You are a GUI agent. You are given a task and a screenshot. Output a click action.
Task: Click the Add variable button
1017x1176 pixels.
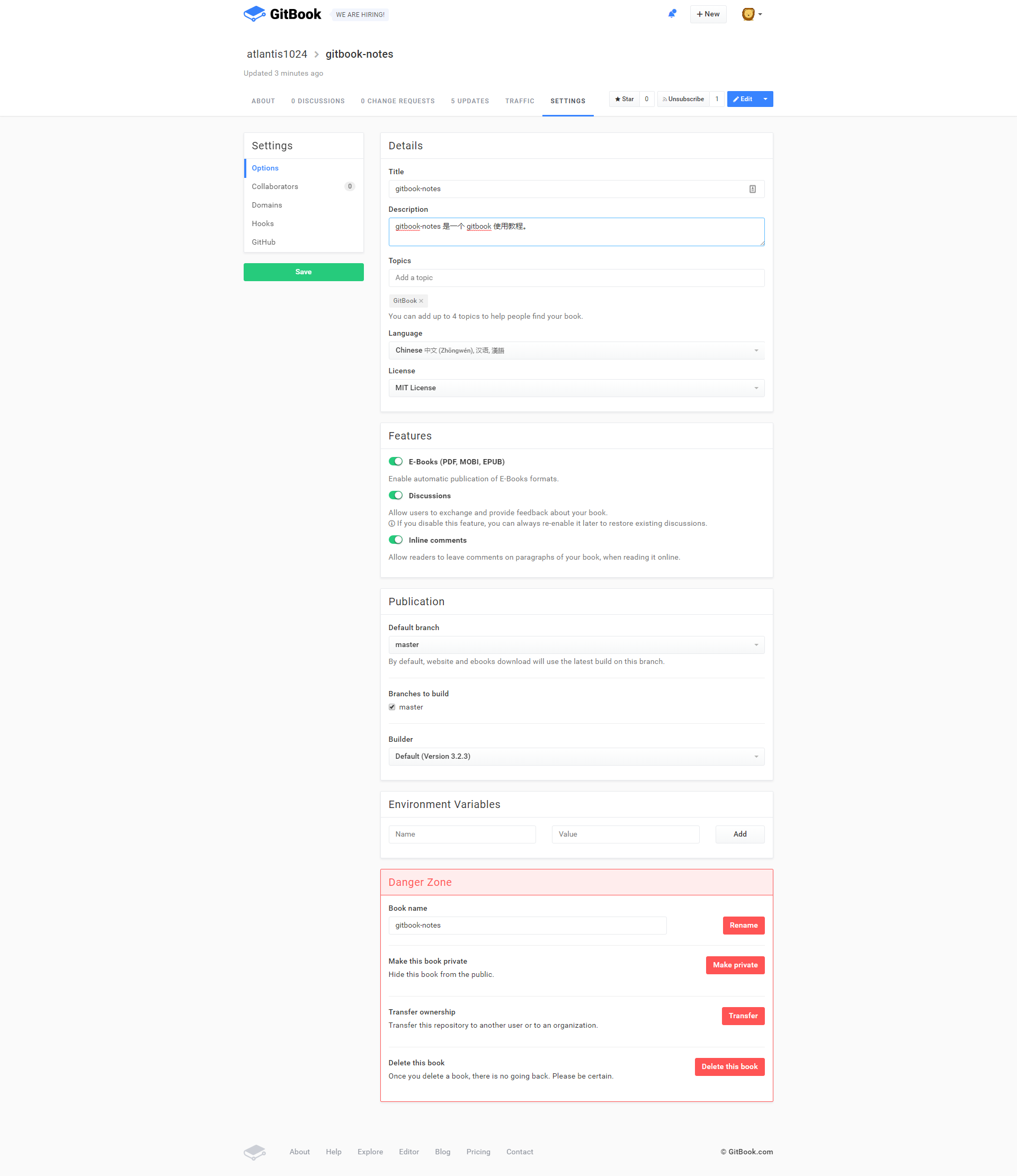coord(740,834)
